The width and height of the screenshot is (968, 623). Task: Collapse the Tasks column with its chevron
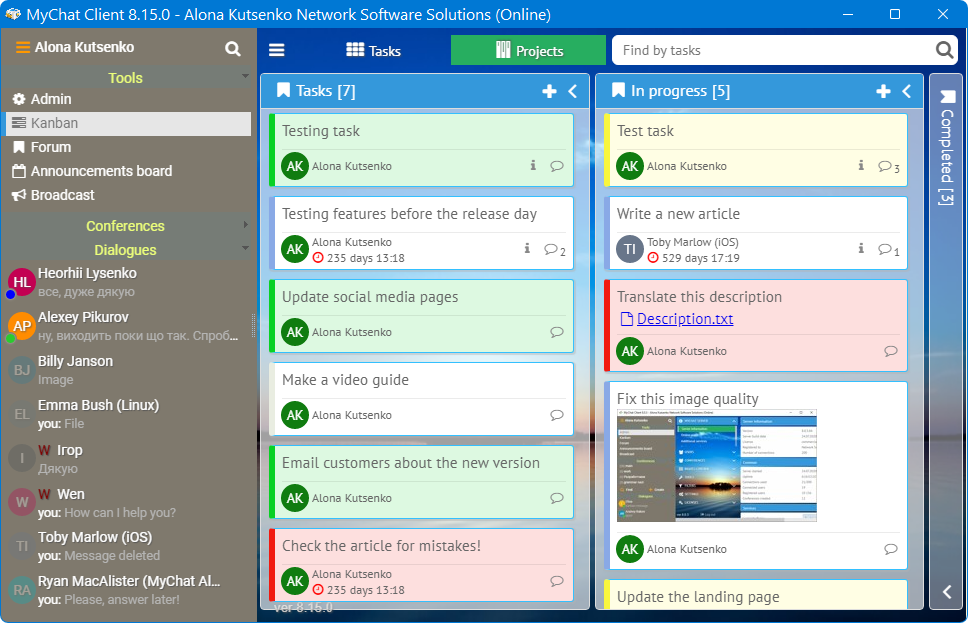[x=572, y=90]
